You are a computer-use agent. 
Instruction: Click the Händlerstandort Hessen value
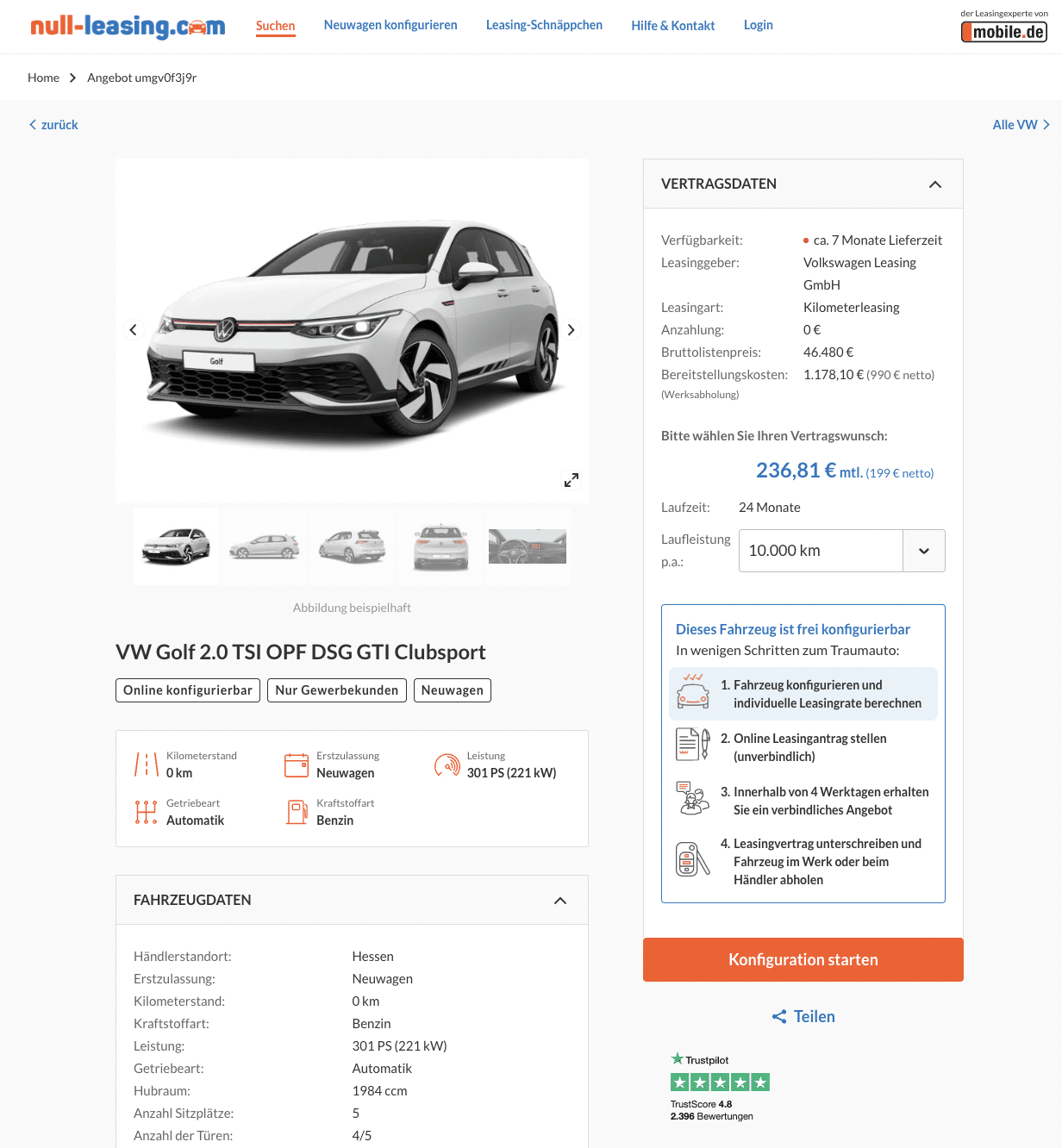372,957
